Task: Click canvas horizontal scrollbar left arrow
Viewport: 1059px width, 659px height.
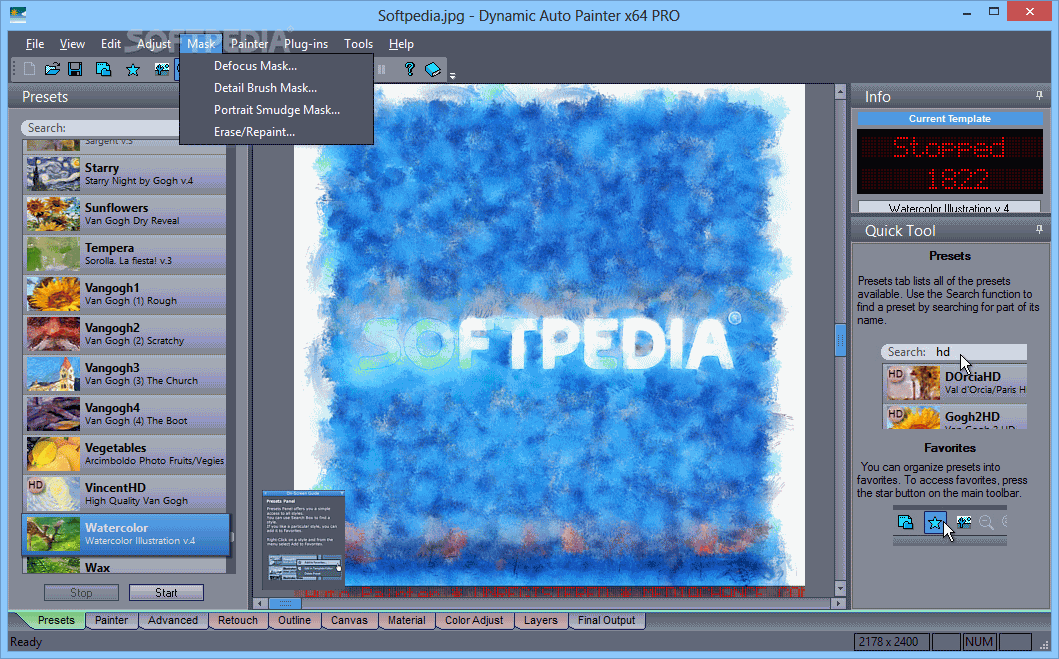Action: [261, 603]
